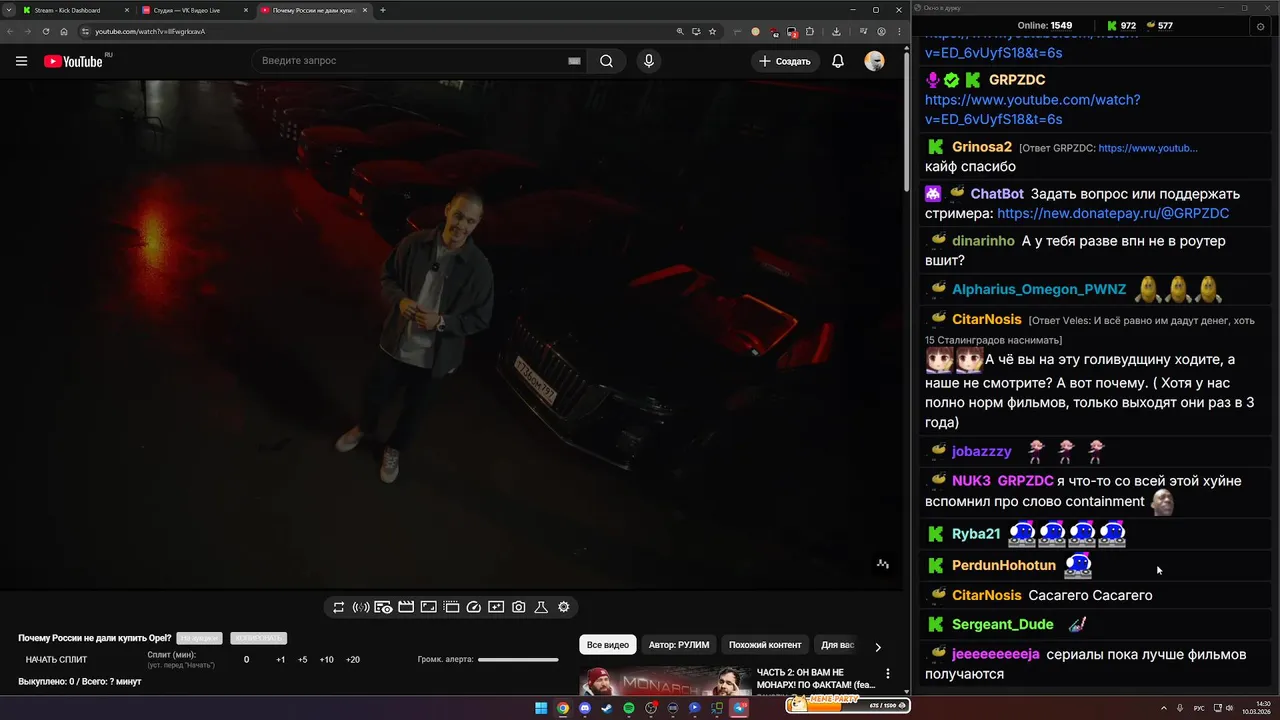Screen dimensions: 1280x720
Task: Open the donatepay link in ChatBot message
Action: pos(1113,214)
